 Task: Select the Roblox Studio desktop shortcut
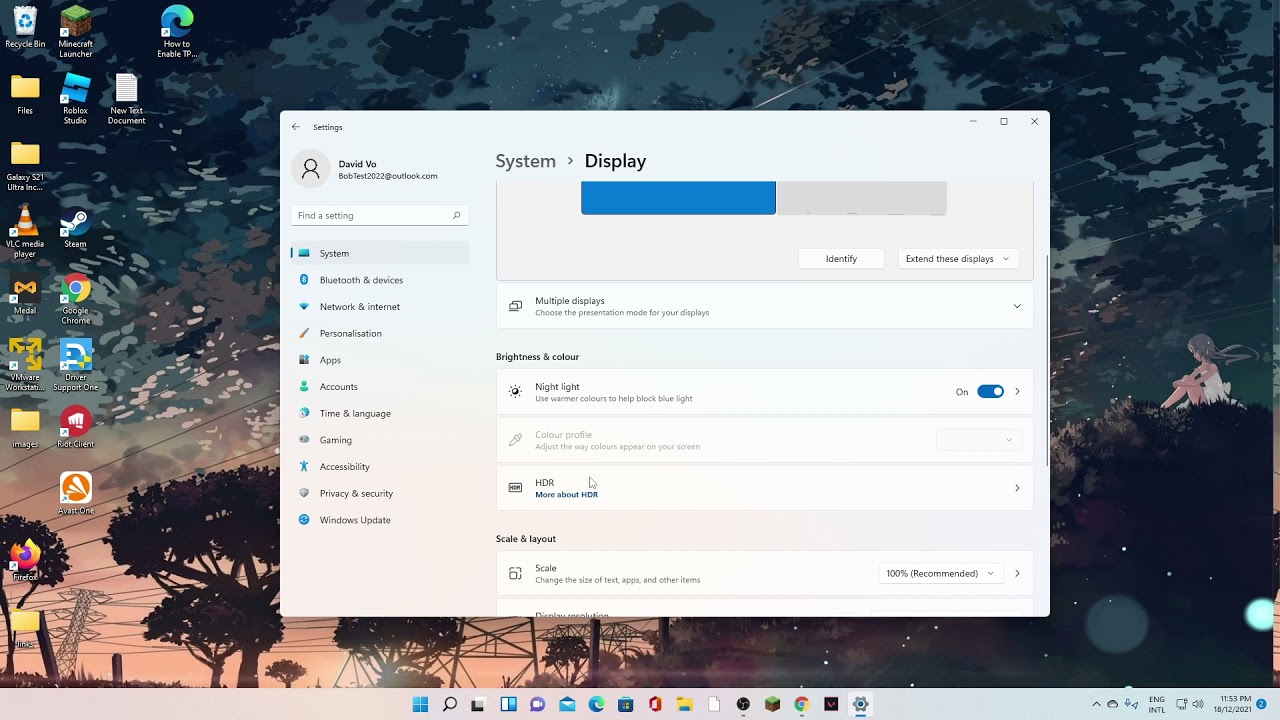(75, 99)
